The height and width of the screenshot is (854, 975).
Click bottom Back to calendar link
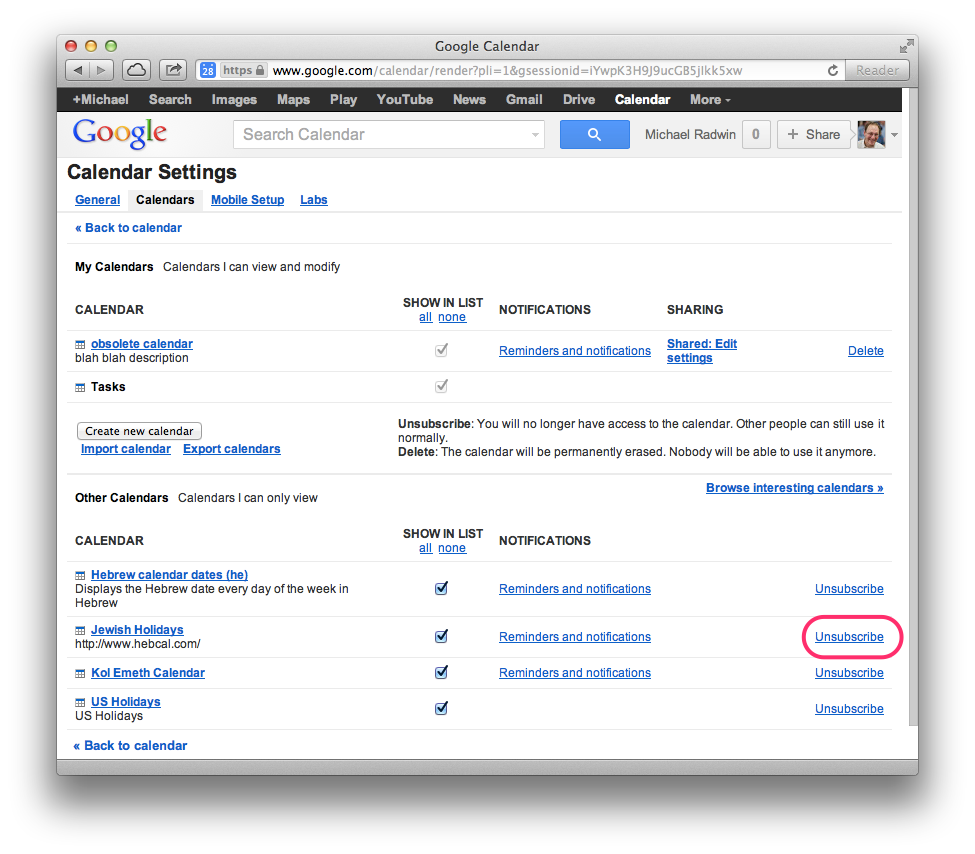[x=130, y=745]
